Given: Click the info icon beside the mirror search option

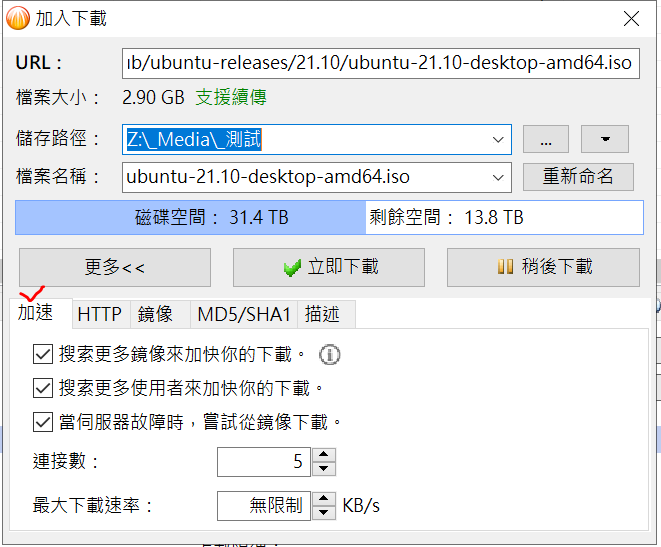Looking at the screenshot, I should [329, 354].
